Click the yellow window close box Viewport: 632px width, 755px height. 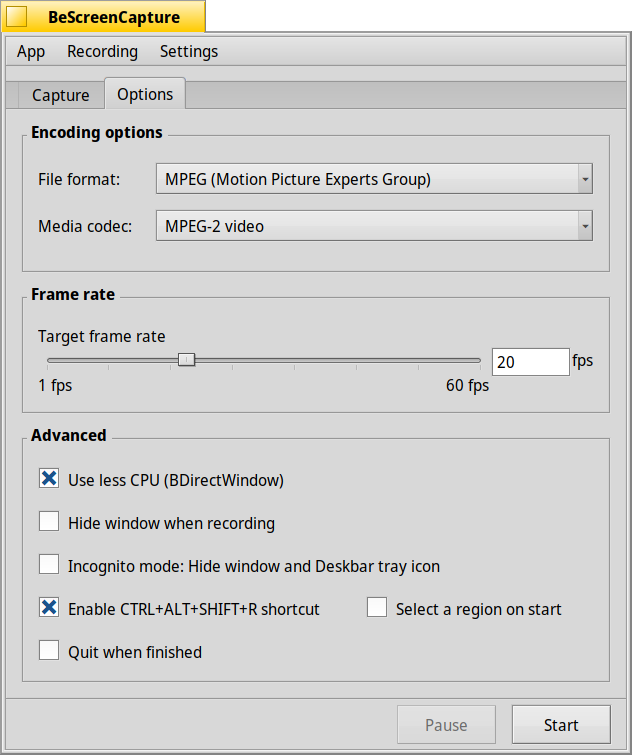tap(16, 17)
